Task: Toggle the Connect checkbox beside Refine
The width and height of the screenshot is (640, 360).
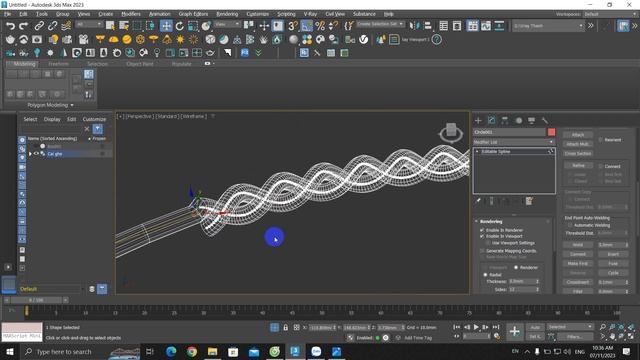Action: point(600,166)
